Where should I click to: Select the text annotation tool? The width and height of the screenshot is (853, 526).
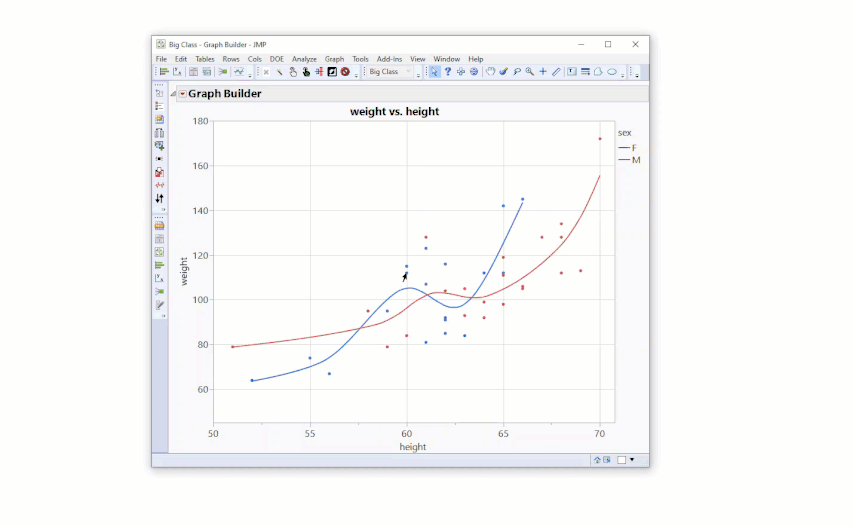(x=572, y=72)
